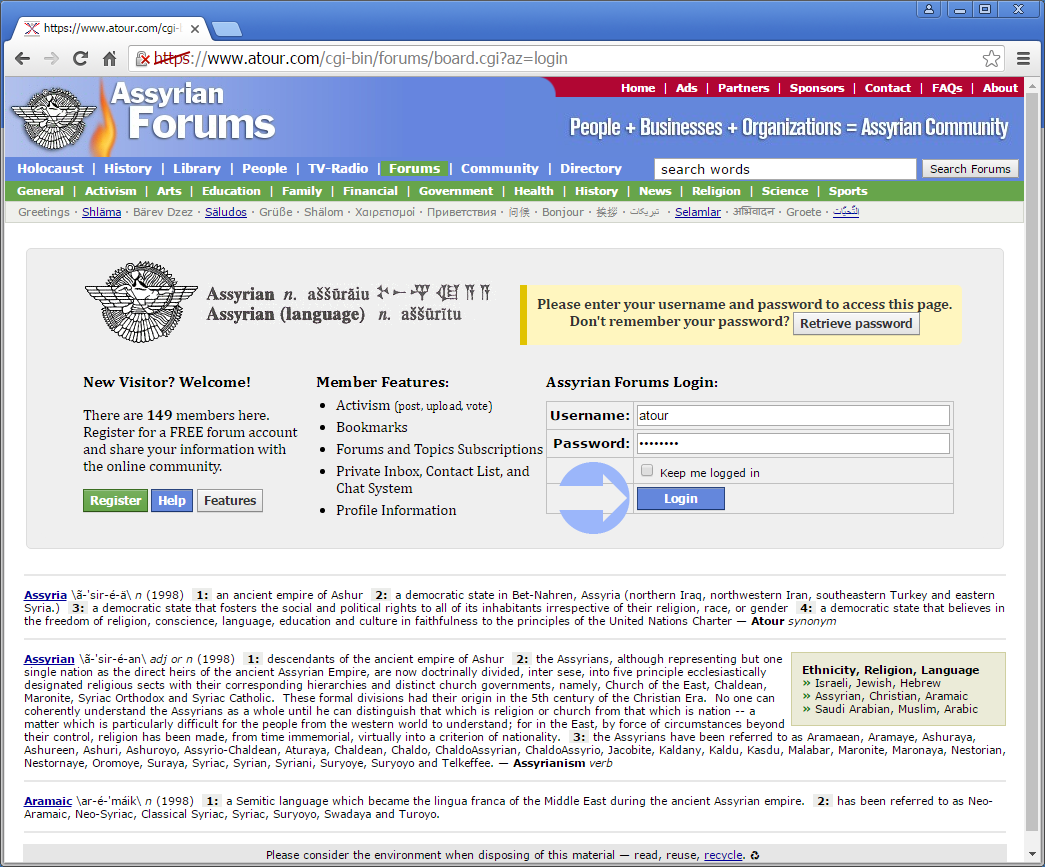1045x867 pixels.
Task: Open the Ads link
Action: click(x=686, y=88)
